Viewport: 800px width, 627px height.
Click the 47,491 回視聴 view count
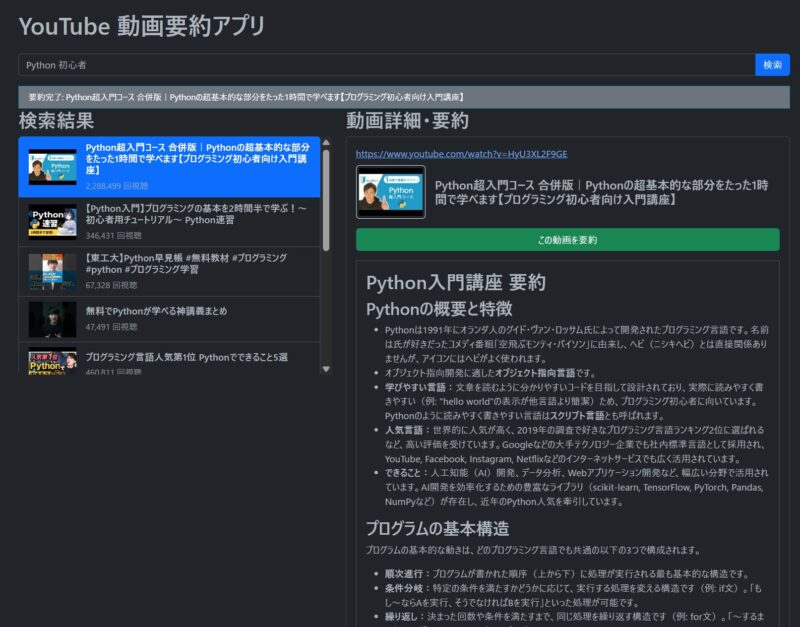111,327
